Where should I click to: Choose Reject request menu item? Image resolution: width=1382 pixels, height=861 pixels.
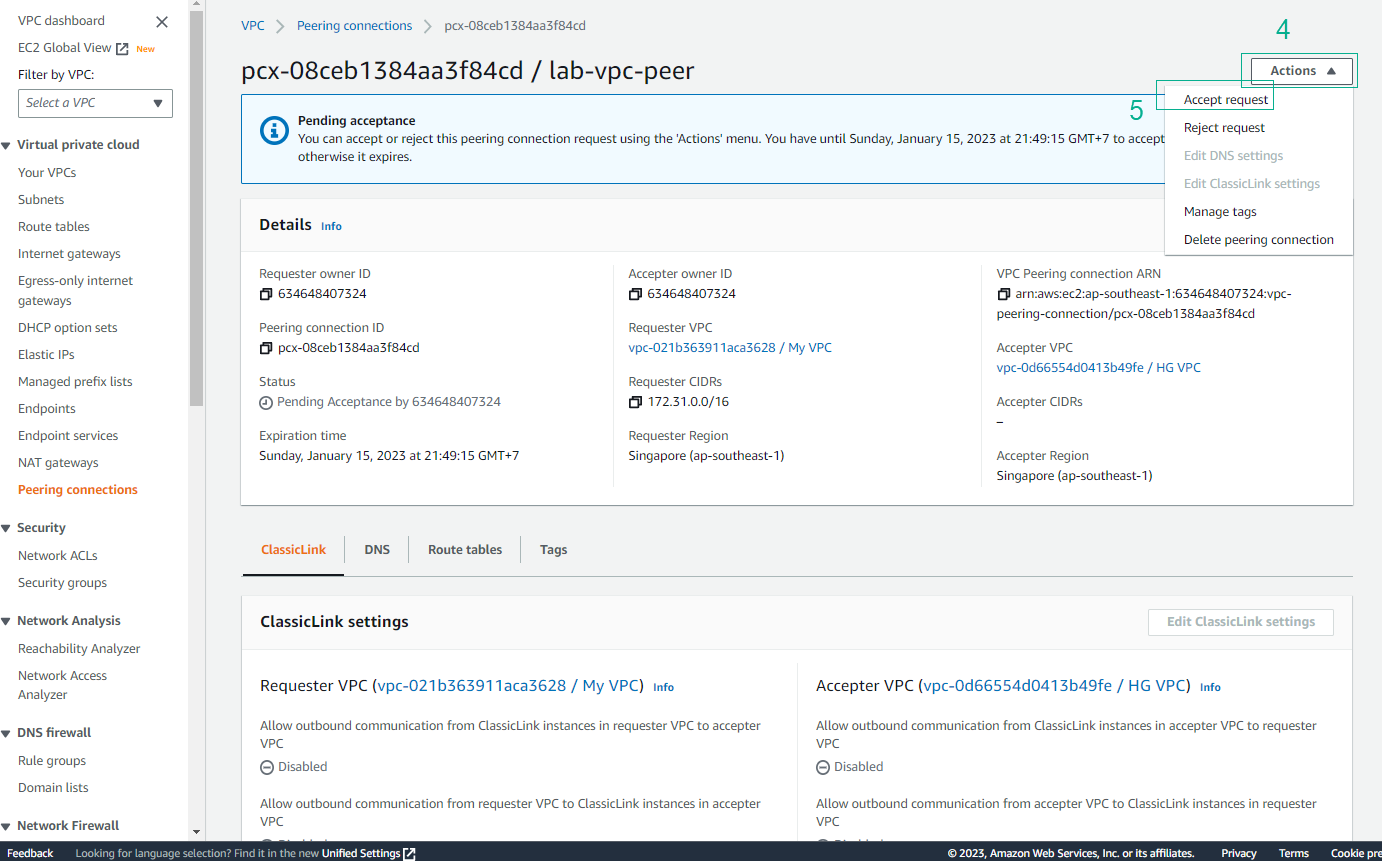pos(1224,128)
